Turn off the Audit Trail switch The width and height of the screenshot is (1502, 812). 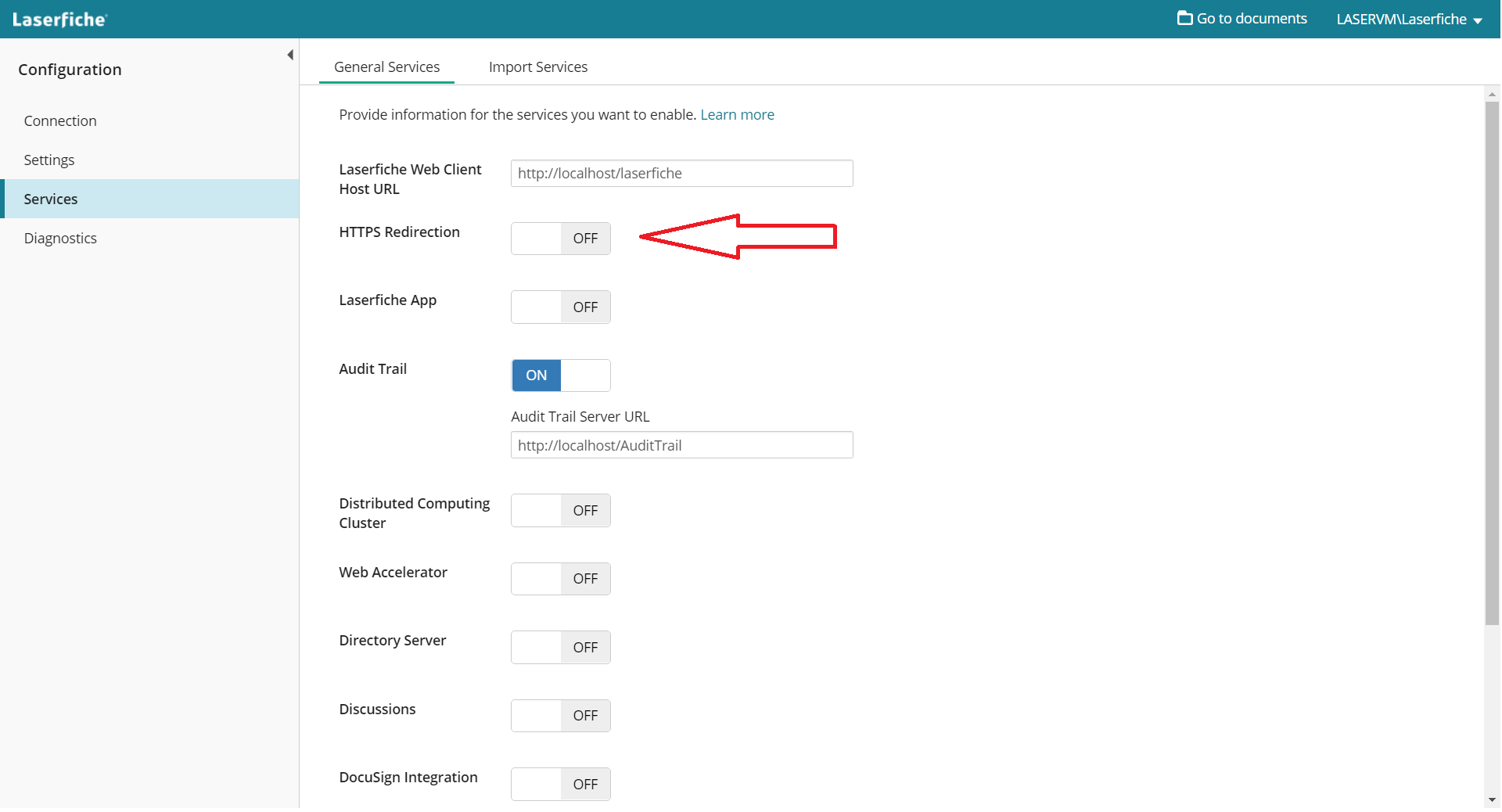[x=560, y=375]
